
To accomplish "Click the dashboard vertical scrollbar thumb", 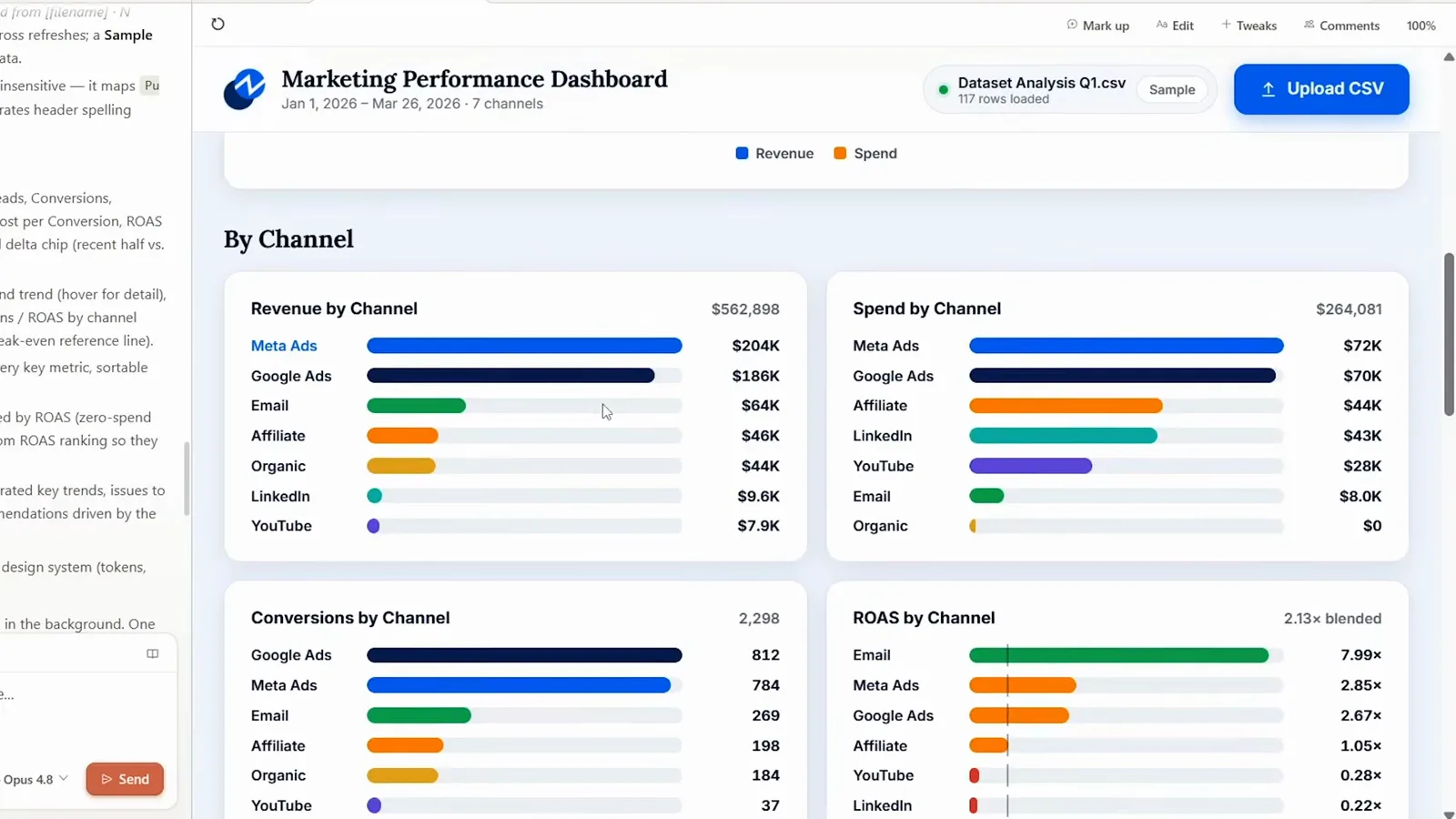I will point(1449,335).
